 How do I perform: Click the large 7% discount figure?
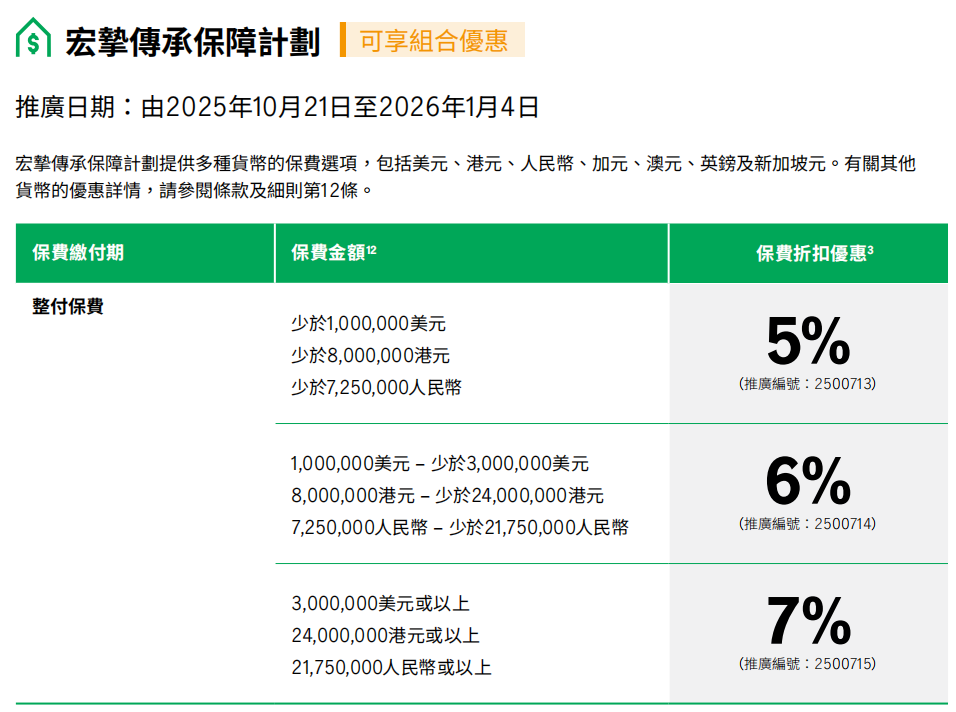pyautogui.click(x=808, y=623)
